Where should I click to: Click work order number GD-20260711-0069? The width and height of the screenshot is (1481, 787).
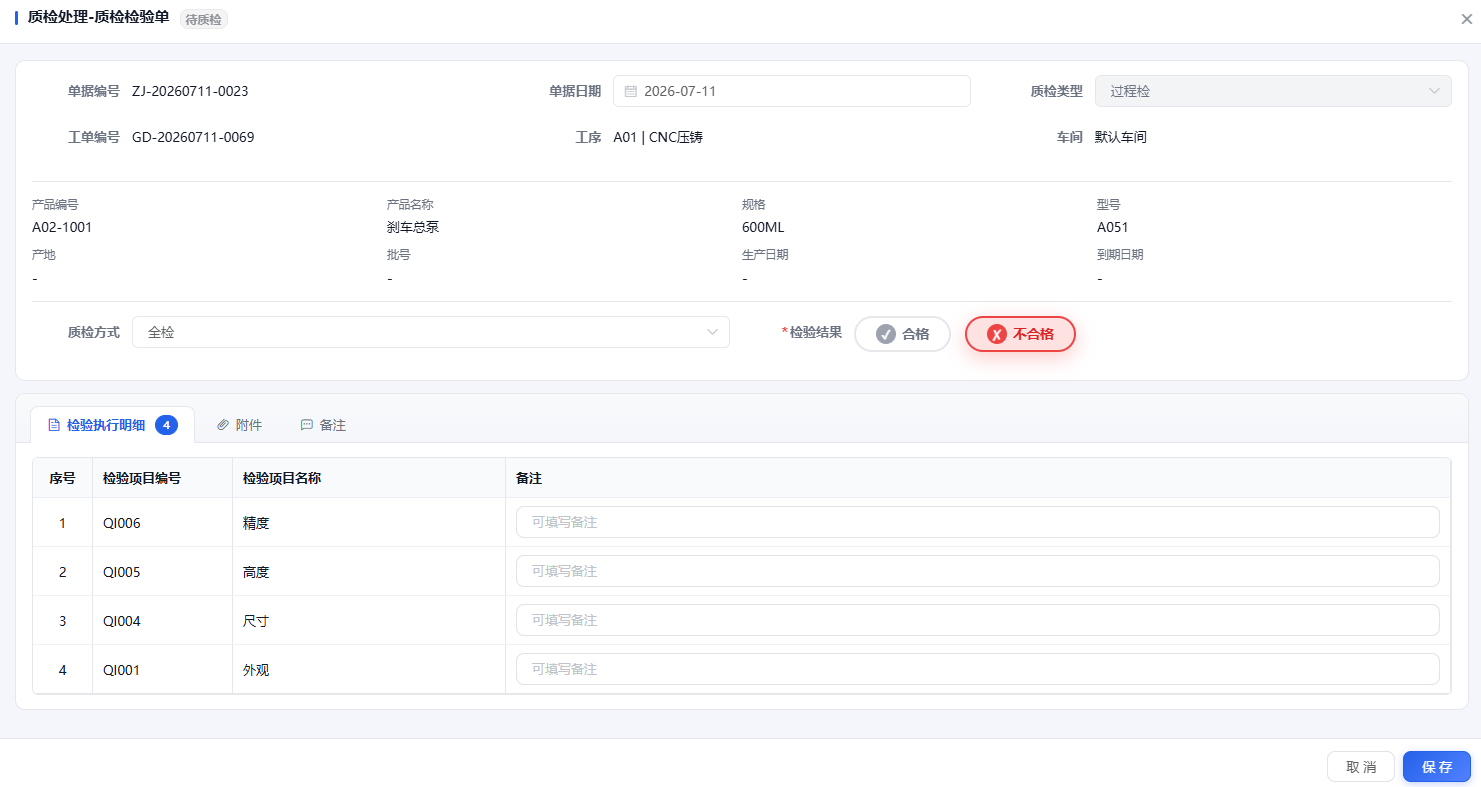coord(193,137)
